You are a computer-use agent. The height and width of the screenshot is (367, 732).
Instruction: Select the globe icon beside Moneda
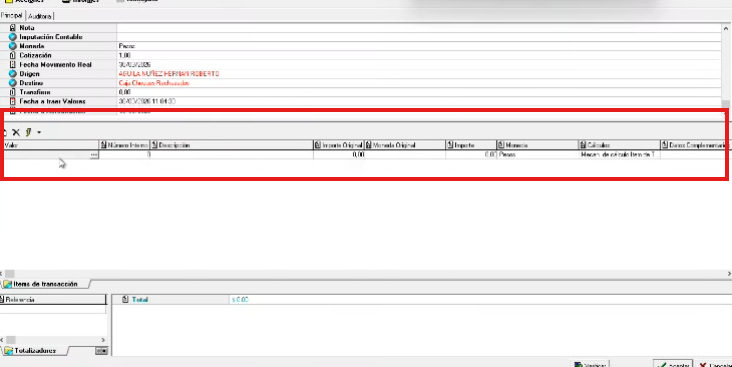click(x=13, y=46)
